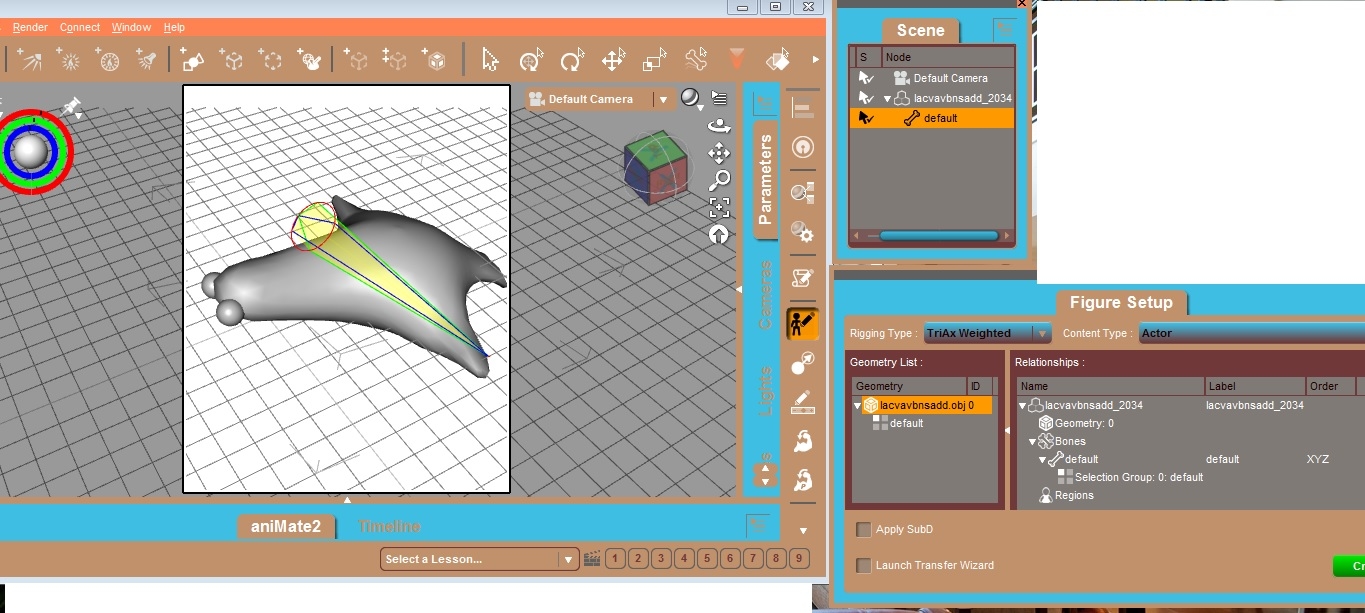Click the Scale tool icon
The width and height of the screenshot is (1365, 613).
point(654,61)
